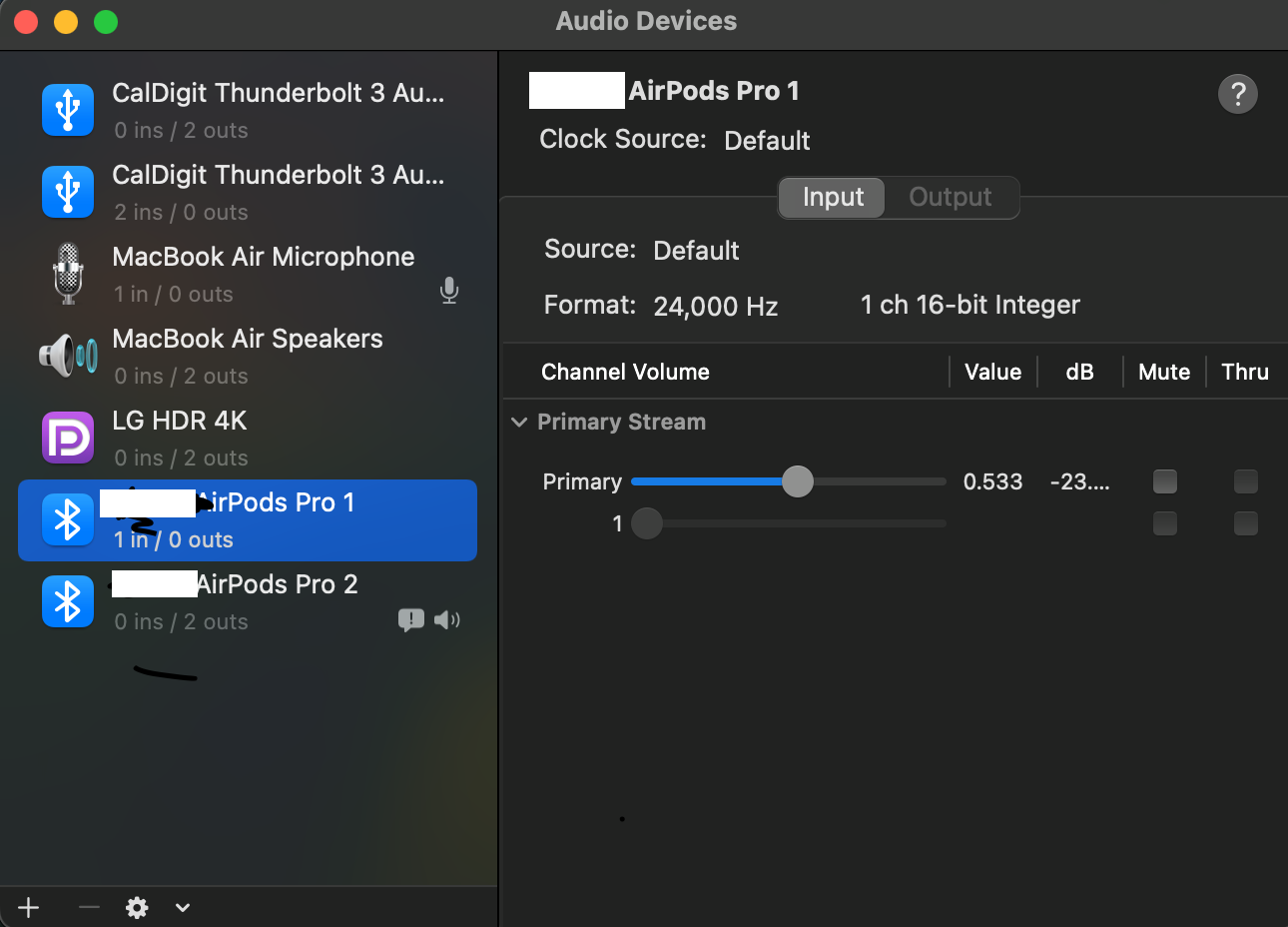Select the Input tab
The height and width of the screenshot is (927, 1288).
[x=833, y=197]
